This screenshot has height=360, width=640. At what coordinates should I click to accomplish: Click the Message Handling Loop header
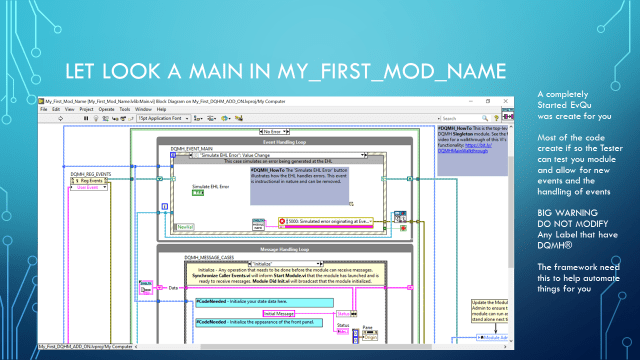[284, 249]
